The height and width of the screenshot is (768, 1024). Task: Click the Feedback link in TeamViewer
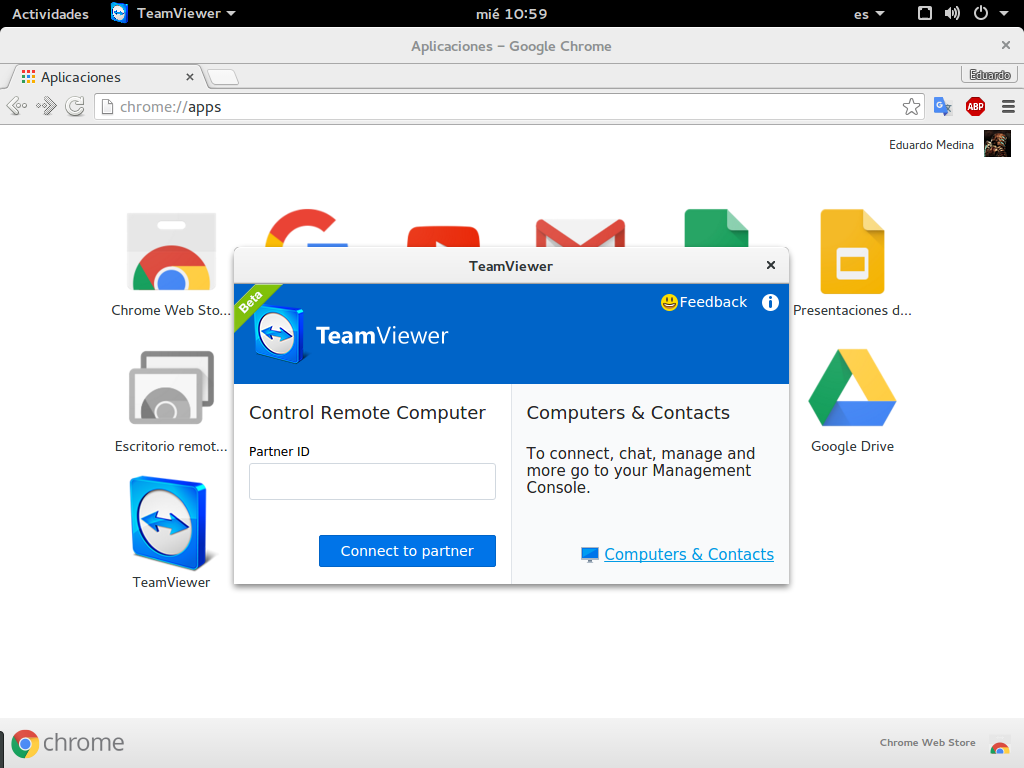[x=704, y=302]
